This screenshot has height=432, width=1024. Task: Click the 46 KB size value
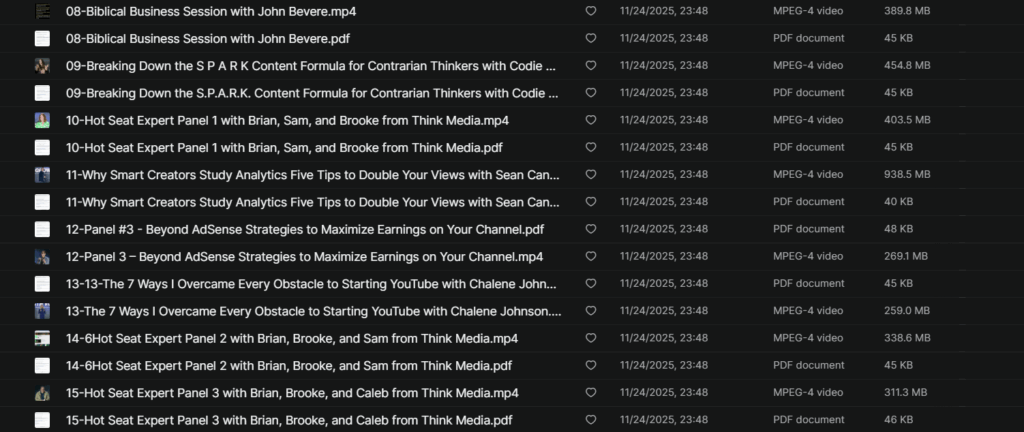point(898,420)
